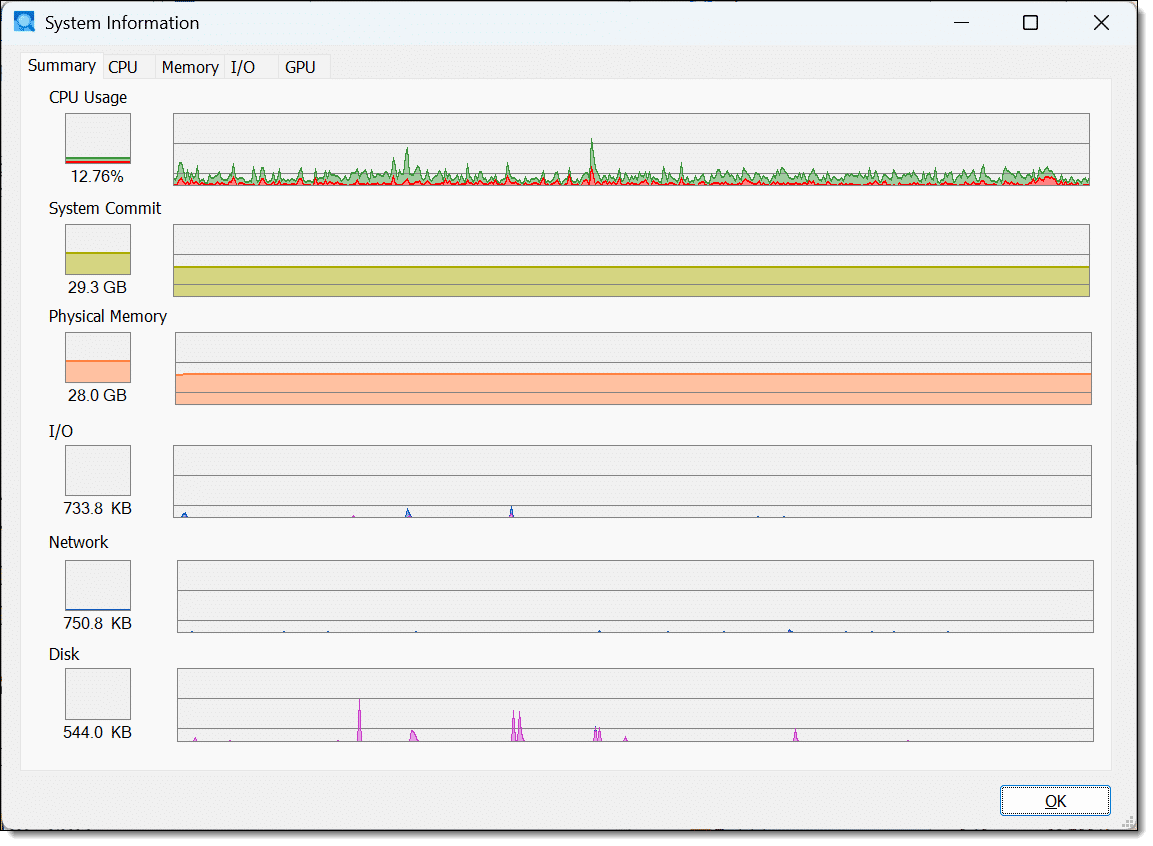Click the Network 750.8 KB gauge box

point(98,585)
